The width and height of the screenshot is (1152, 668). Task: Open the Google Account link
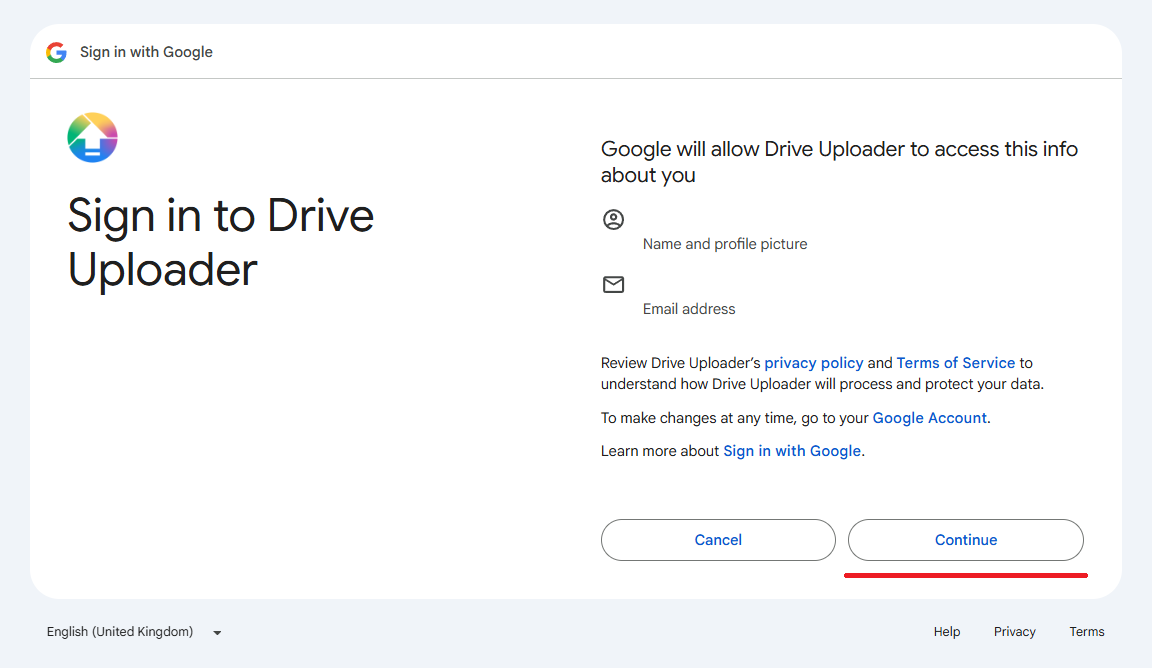pos(929,418)
